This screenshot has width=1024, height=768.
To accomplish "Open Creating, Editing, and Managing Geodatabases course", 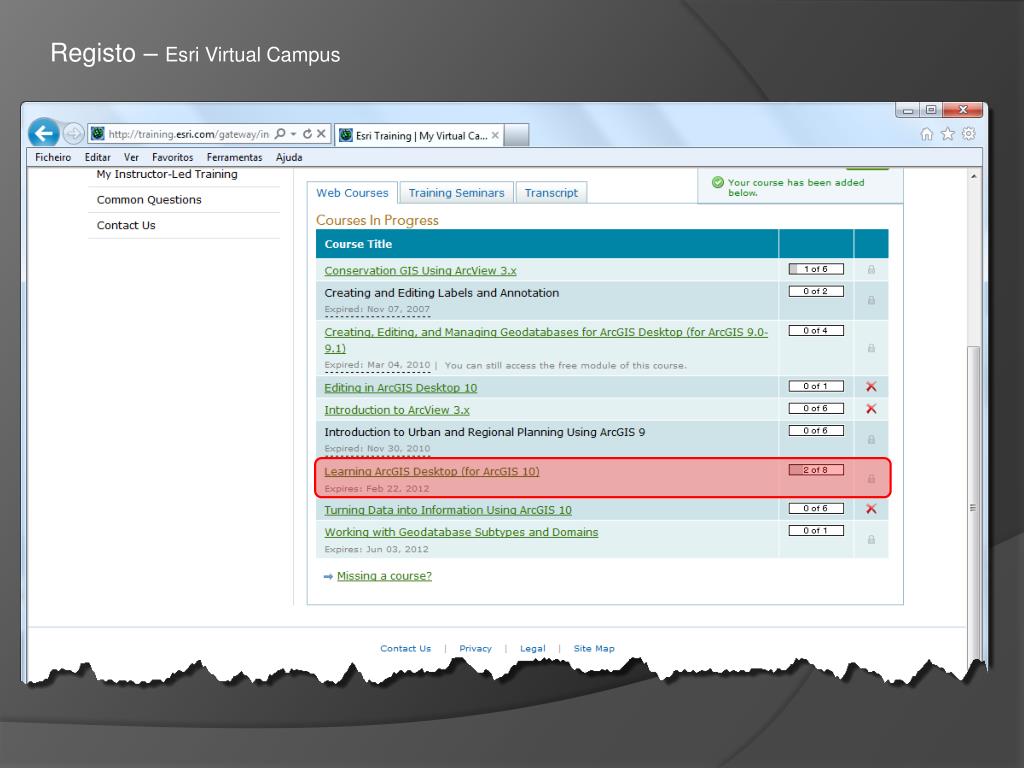I will coord(546,340).
